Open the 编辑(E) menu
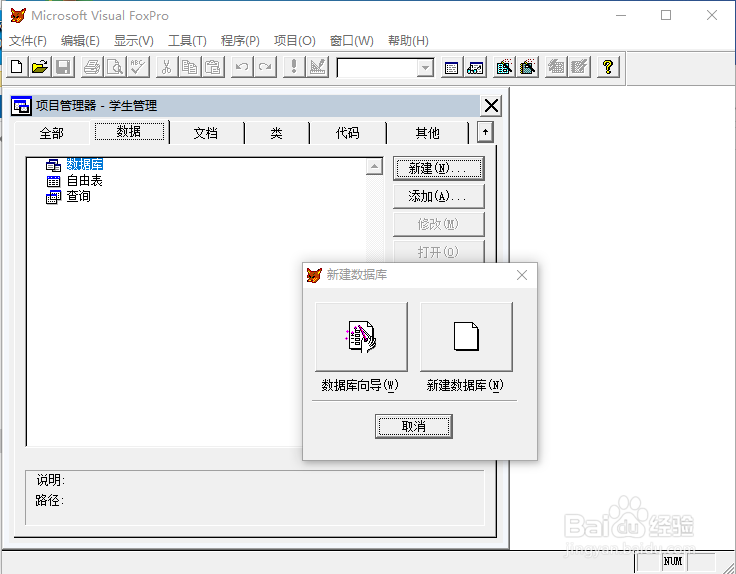The height and width of the screenshot is (574, 736). tap(80, 41)
